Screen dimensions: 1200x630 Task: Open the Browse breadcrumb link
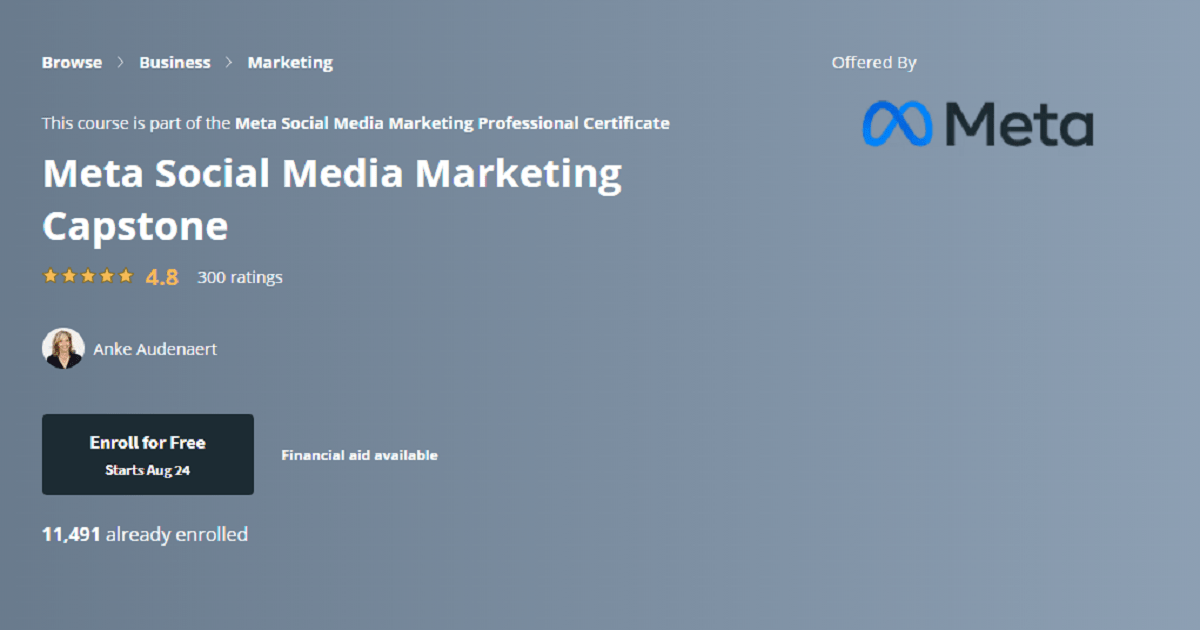(72, 62)
